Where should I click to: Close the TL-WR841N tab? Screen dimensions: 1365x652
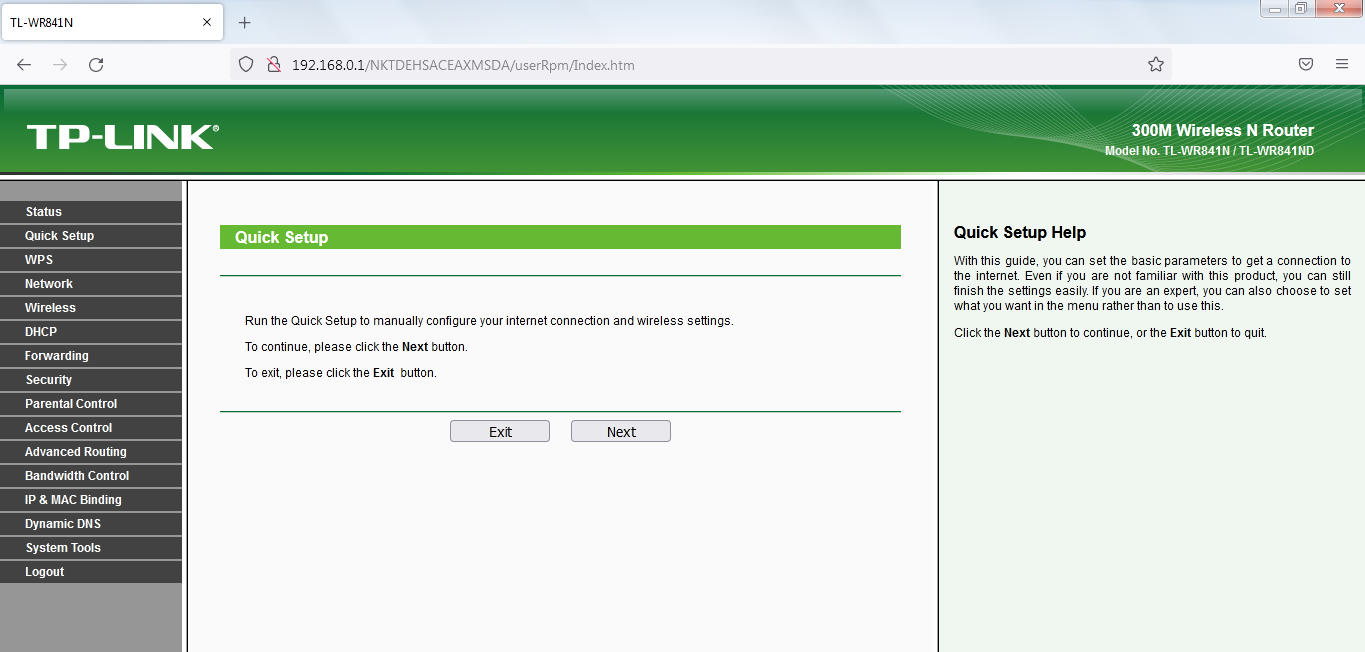tap(207, 23)
